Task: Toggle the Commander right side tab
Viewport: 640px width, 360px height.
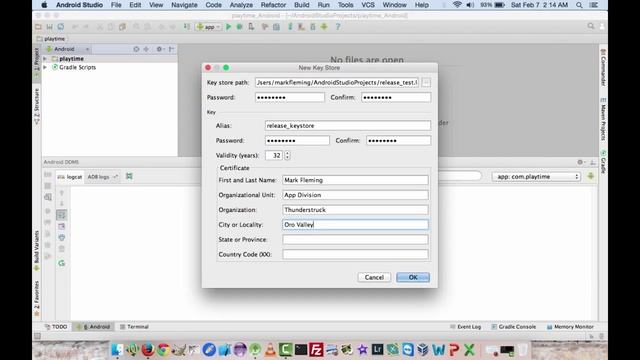Action: (603, 67)
